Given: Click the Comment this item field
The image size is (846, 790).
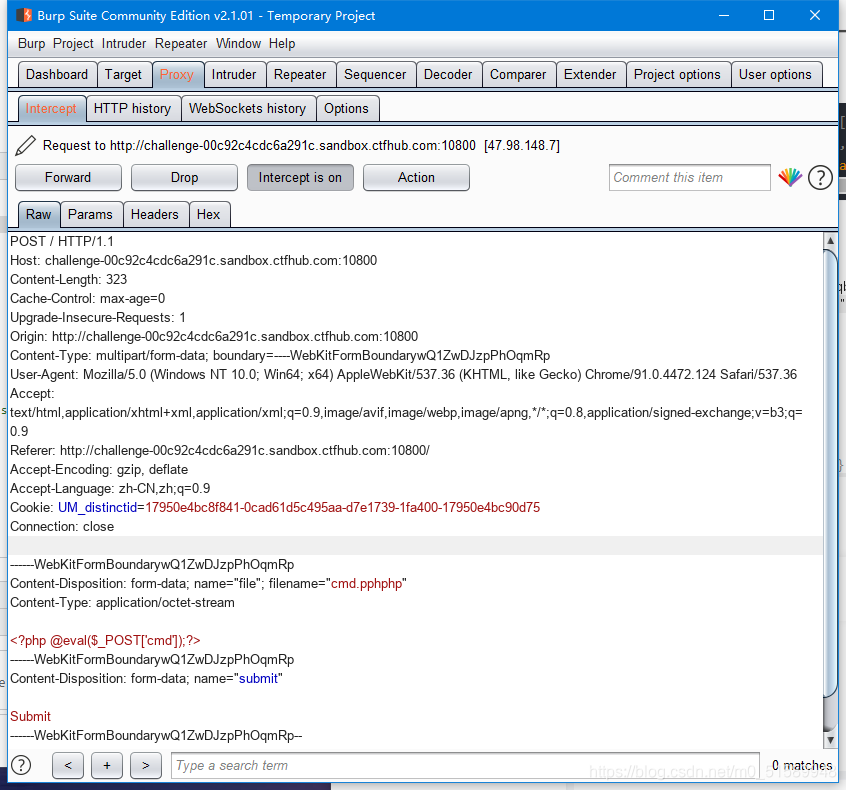Looking at the screenshot, I should (x=690, y=178).
